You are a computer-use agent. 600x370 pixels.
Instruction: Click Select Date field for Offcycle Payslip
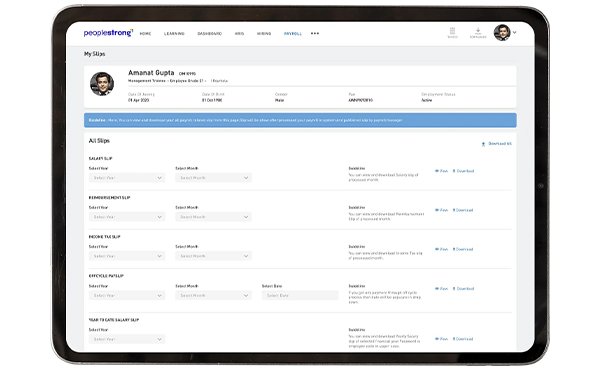tap(300, 295)
